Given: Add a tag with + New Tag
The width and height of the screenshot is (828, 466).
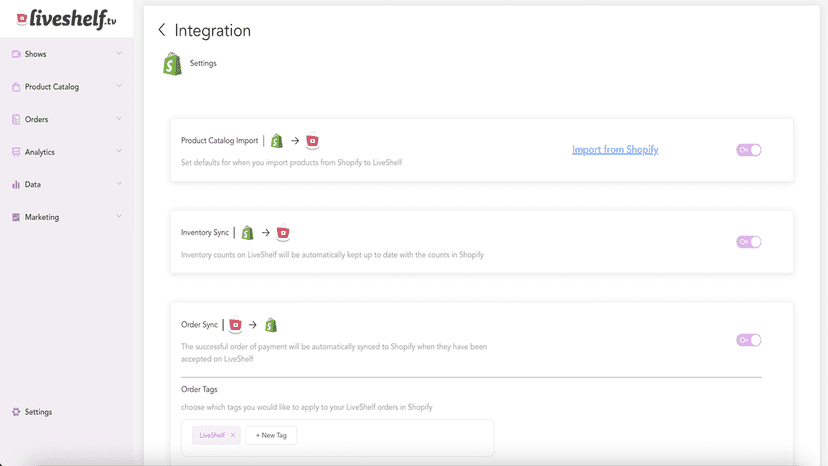Looking at the screenshot, I should (271, 435).
